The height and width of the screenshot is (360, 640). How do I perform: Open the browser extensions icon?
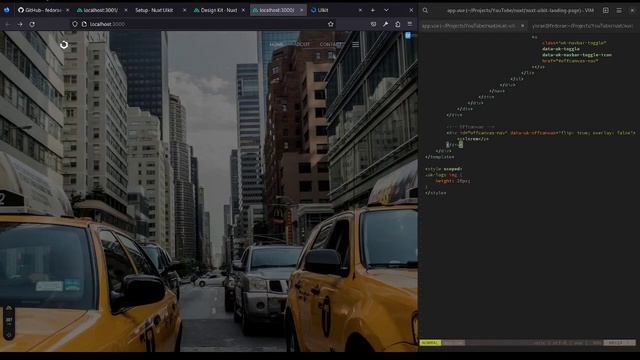(398, 24)
